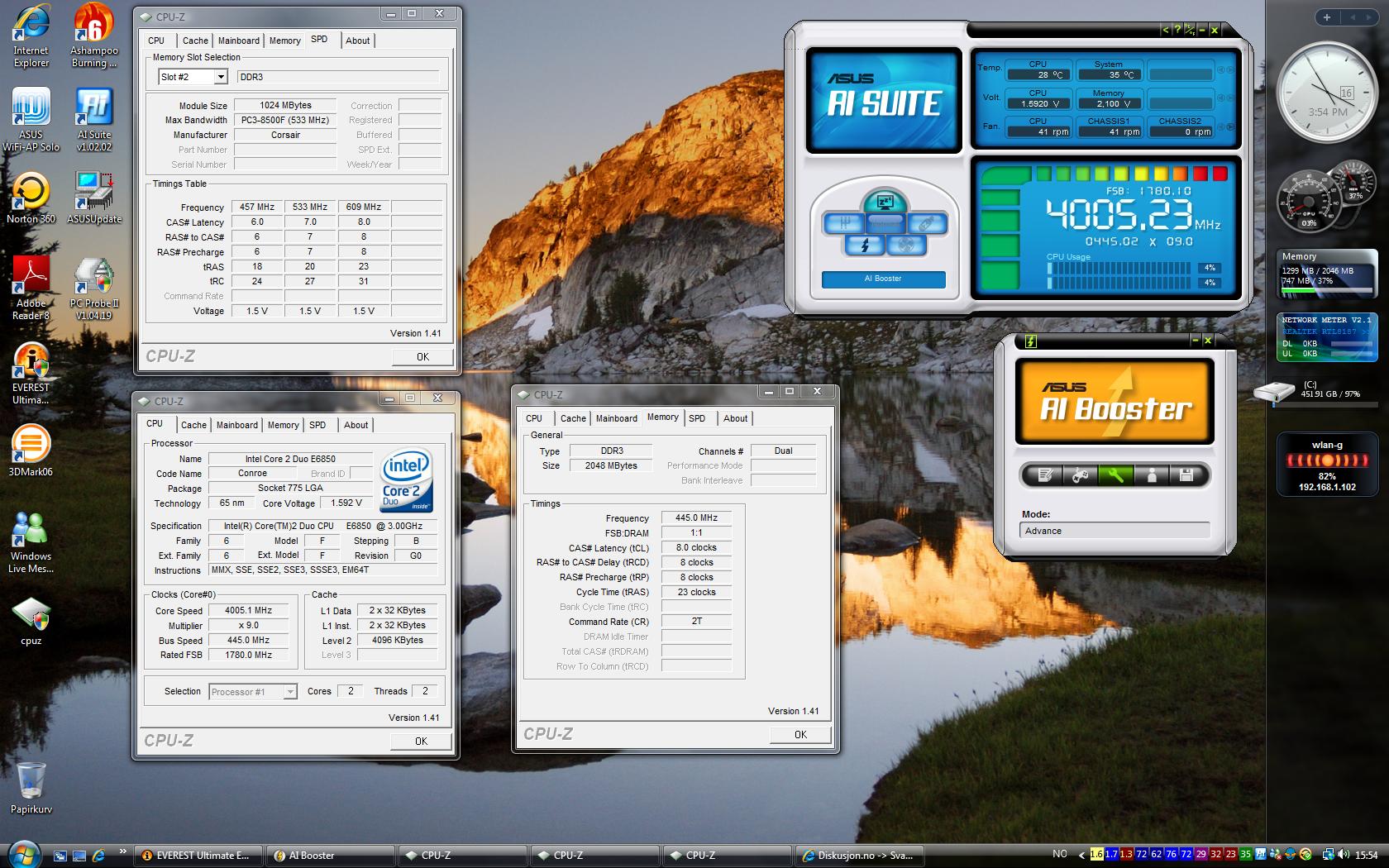This screenshot has width=1389, height=868.
Task: Click the wlan-g wireless signal gadget
Action: pos(1327,465)
